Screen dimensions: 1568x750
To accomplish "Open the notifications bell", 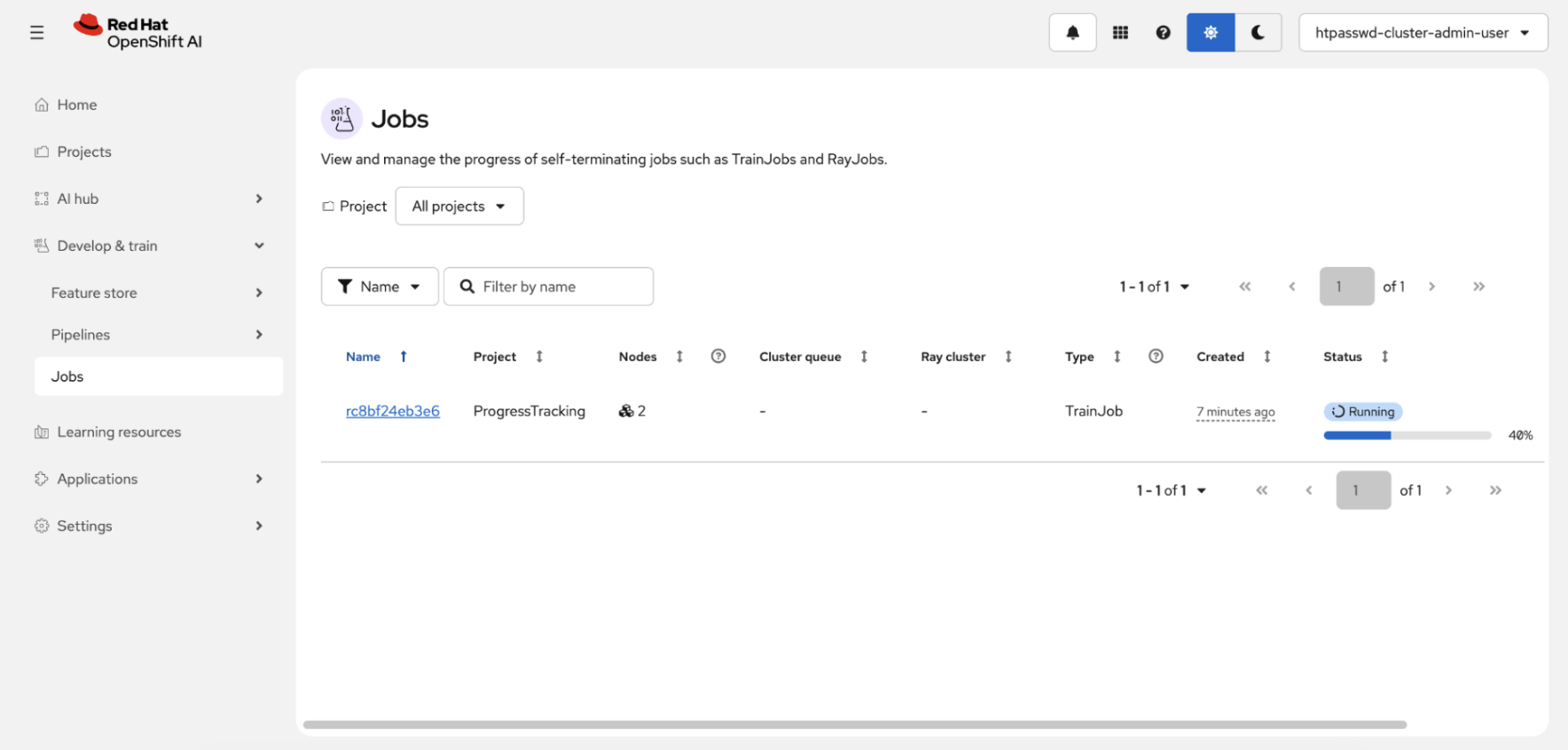I will point(1072,33).
